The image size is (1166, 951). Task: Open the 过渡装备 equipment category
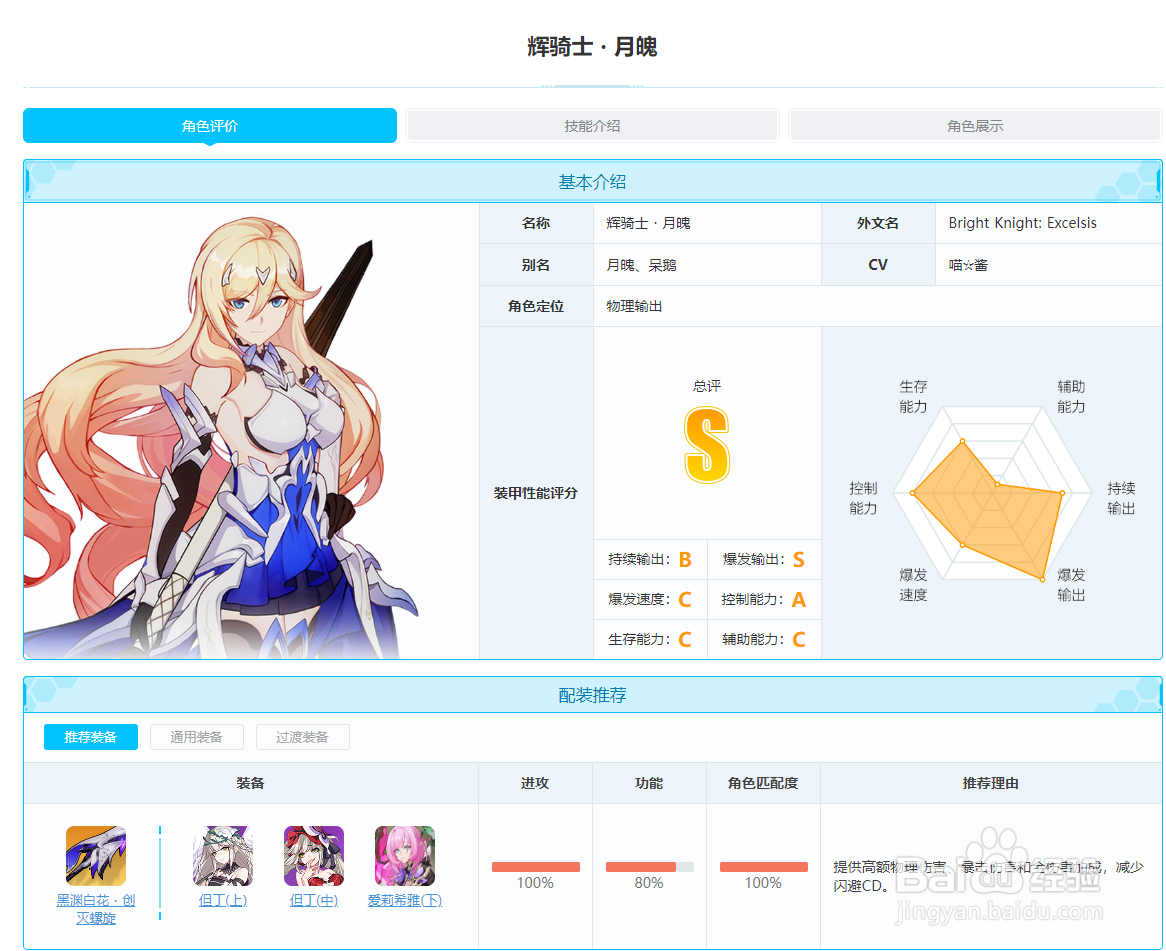click(302, 737)
